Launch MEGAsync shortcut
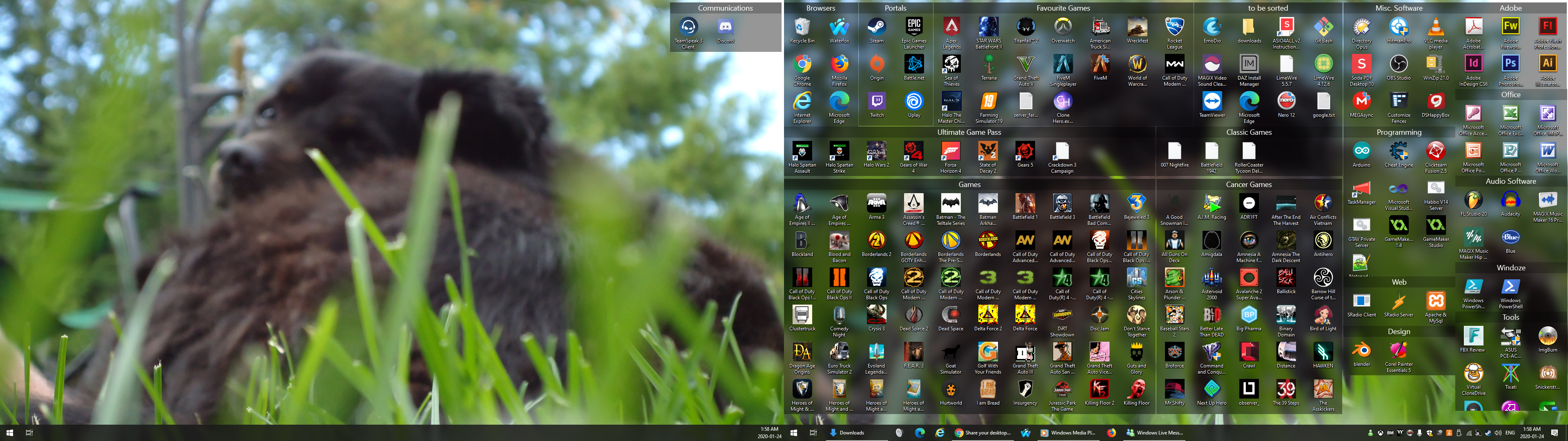1568x441 pixels. pos(1361,105)
